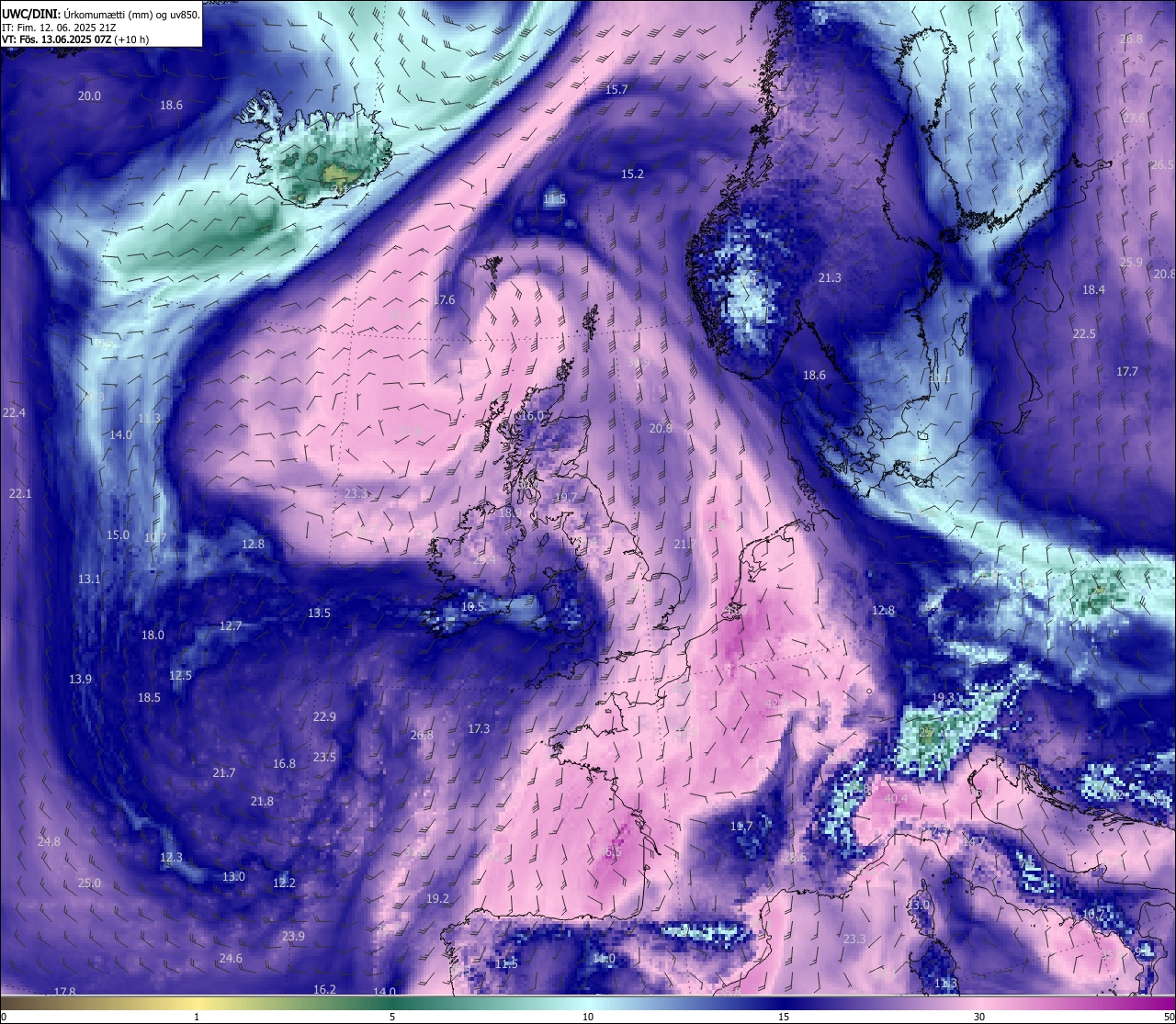Image resolution: width=1176 pixels, height=1024 pixels.
Task: Click the 15.0 value on the map
Action: [x=118, y=535]
